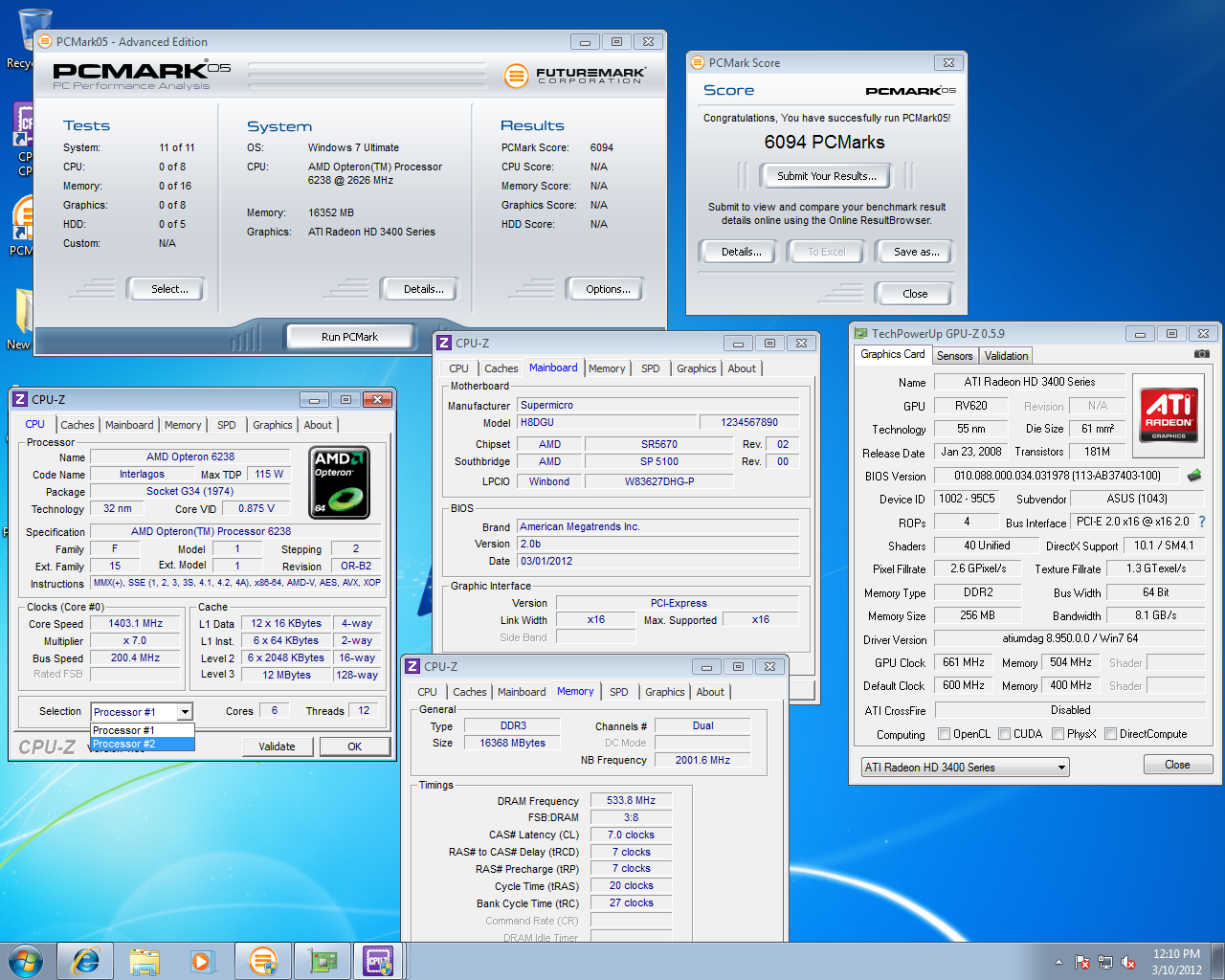Viewport: 1225px width, 980px height.
Task: Click the volume speaker tray icon
Action: (1128, 962)
